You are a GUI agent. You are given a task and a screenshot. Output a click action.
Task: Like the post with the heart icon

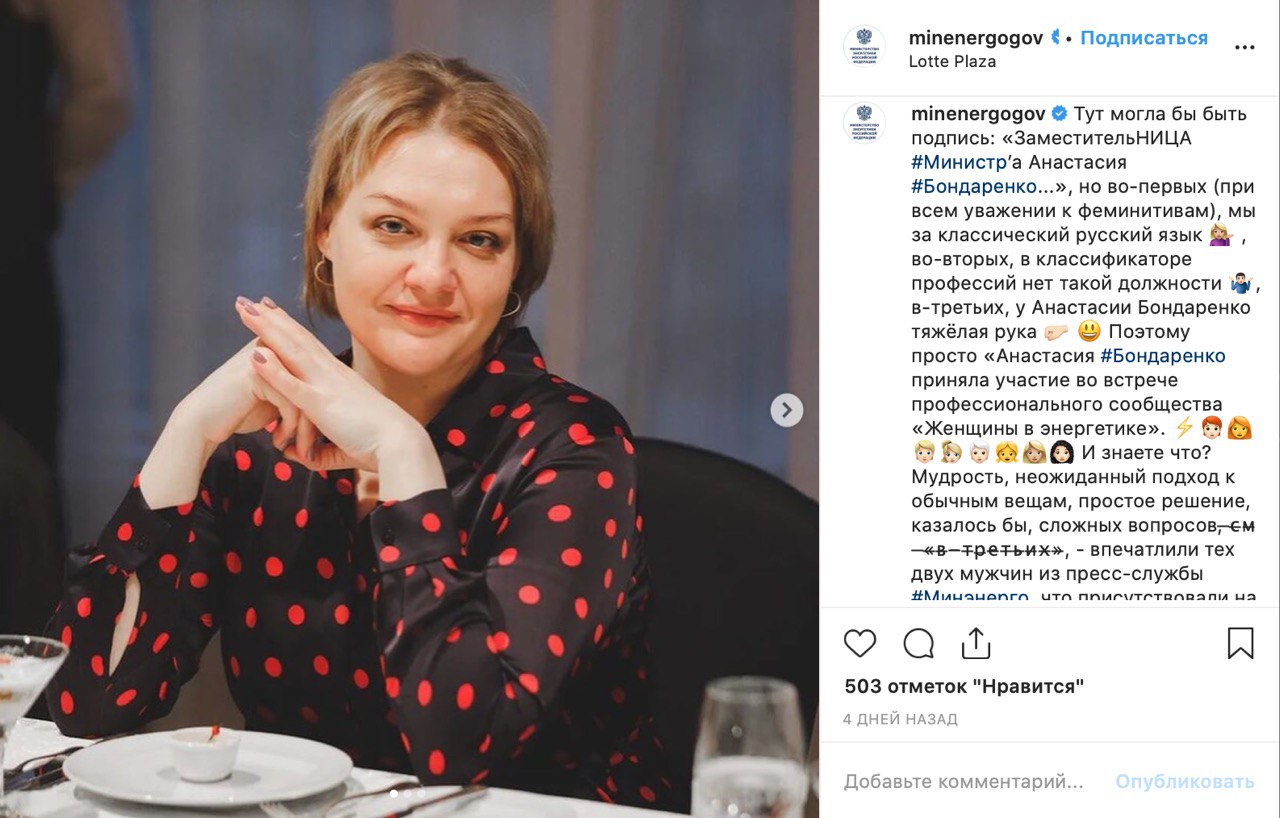[x=860, y=643]
